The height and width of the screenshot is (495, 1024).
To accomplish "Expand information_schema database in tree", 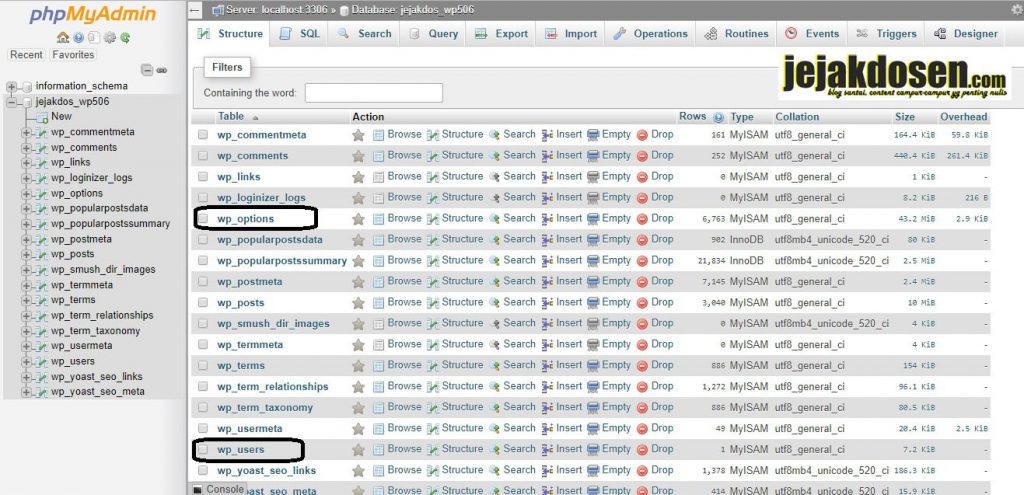I will coord(11,86).
